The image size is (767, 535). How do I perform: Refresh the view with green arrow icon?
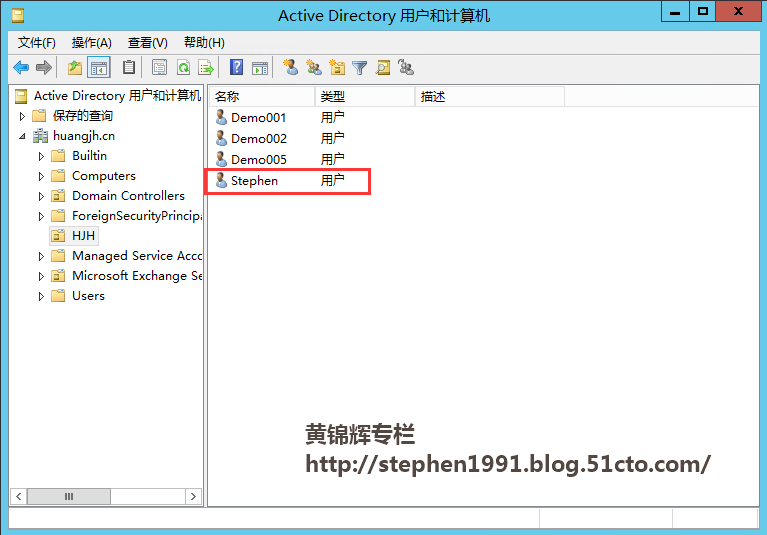[x=183, y=67]
